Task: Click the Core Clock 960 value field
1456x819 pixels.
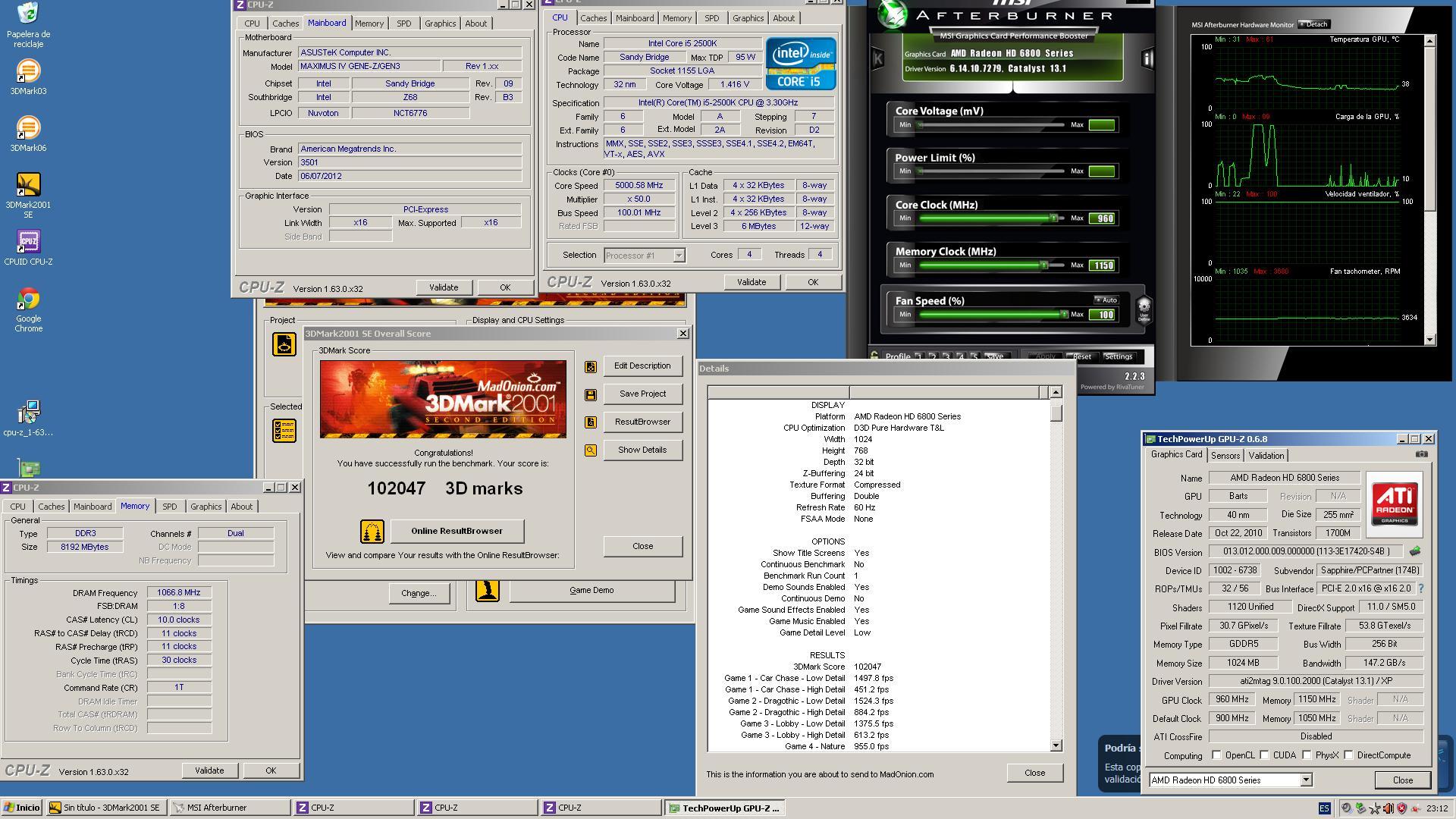Action: click(x=1102, y=218)
